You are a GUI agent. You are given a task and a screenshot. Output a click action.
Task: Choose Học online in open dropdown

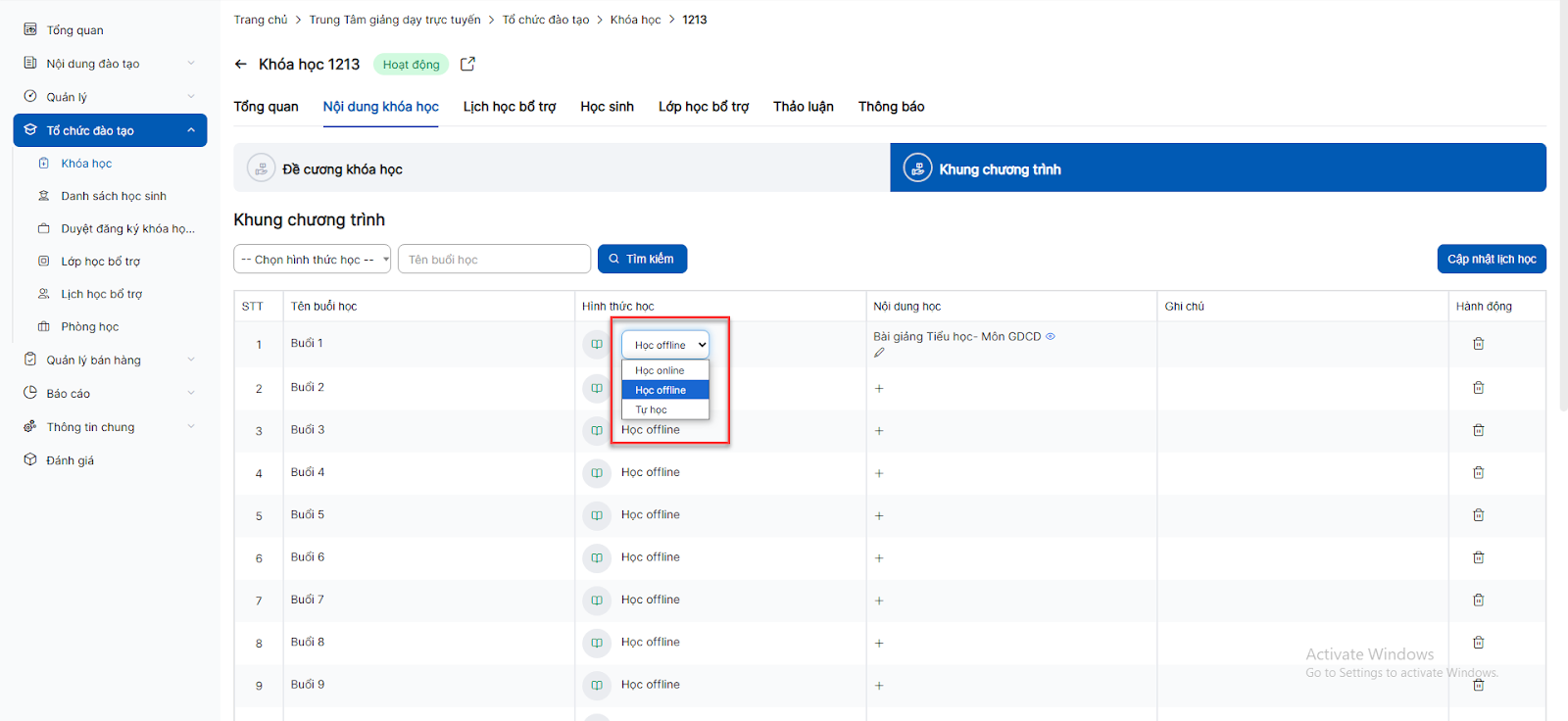[665, 370]
